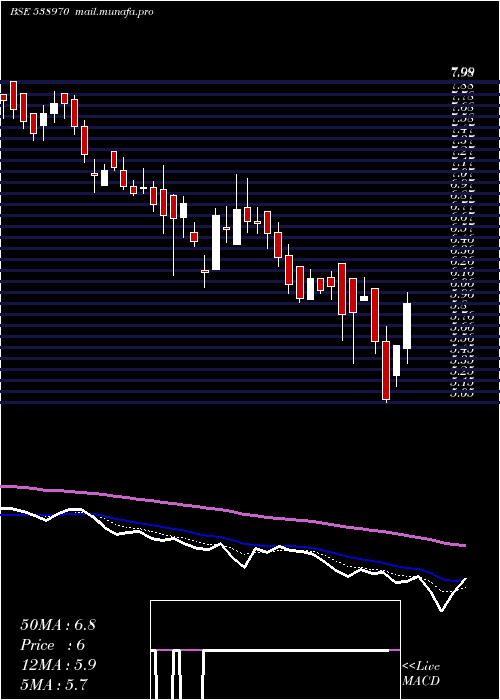Select the 12MA : 5.9 readout
The image size is (500, 700).
coord(58,665)
